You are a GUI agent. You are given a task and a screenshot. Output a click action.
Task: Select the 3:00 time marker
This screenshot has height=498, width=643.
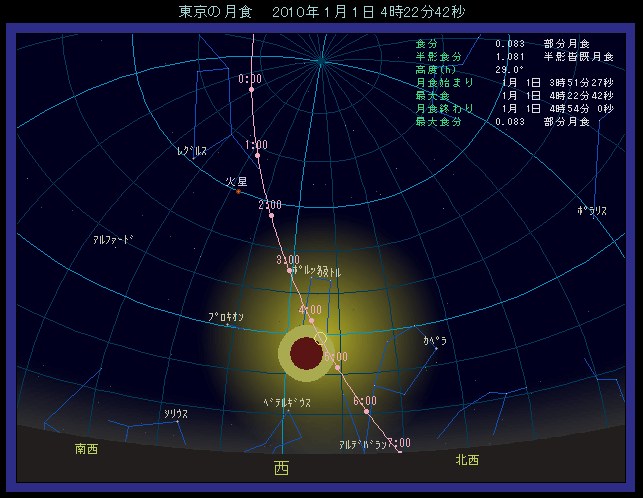(289, 270)
